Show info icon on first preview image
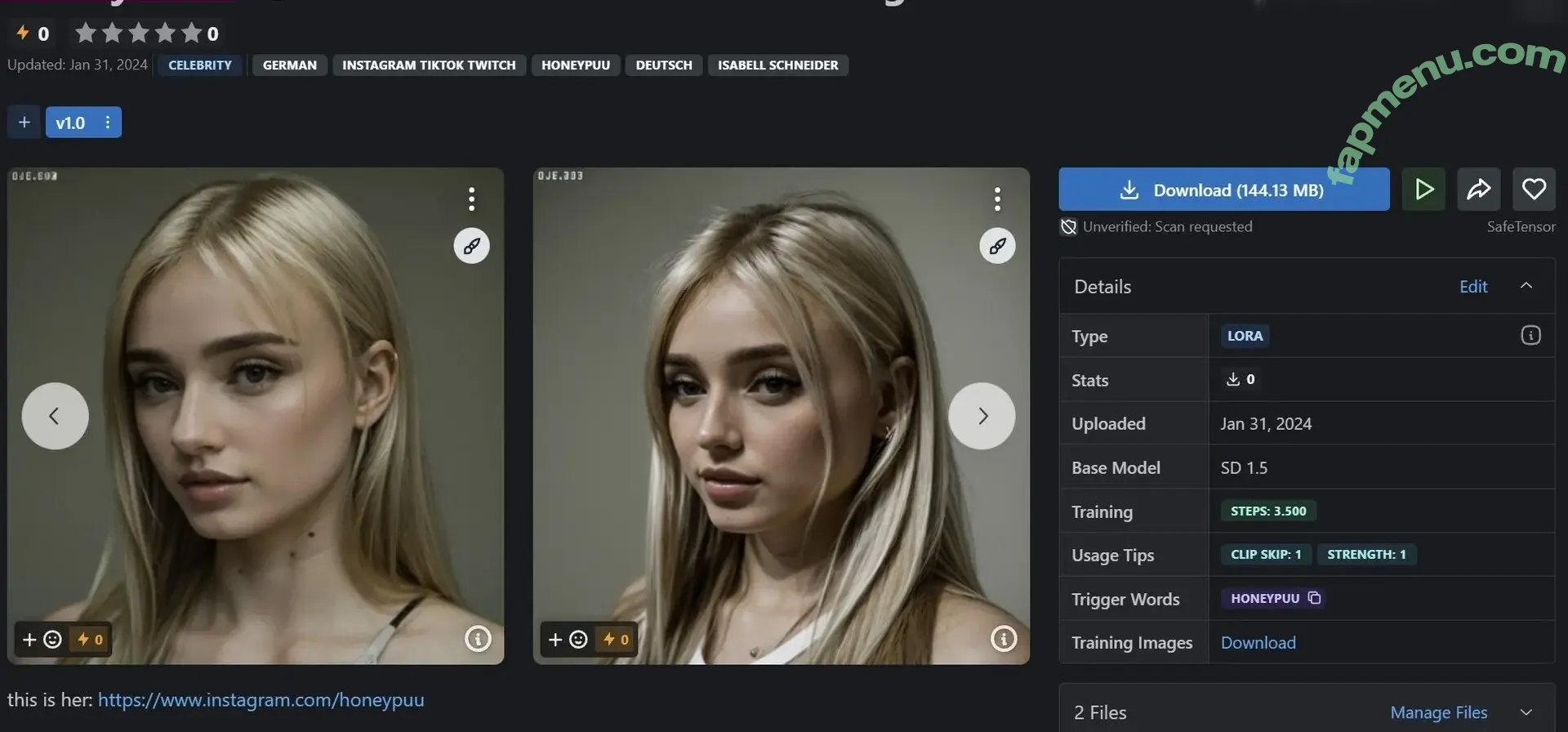This screenshot has height=732, width=1568. click(478, 639)
